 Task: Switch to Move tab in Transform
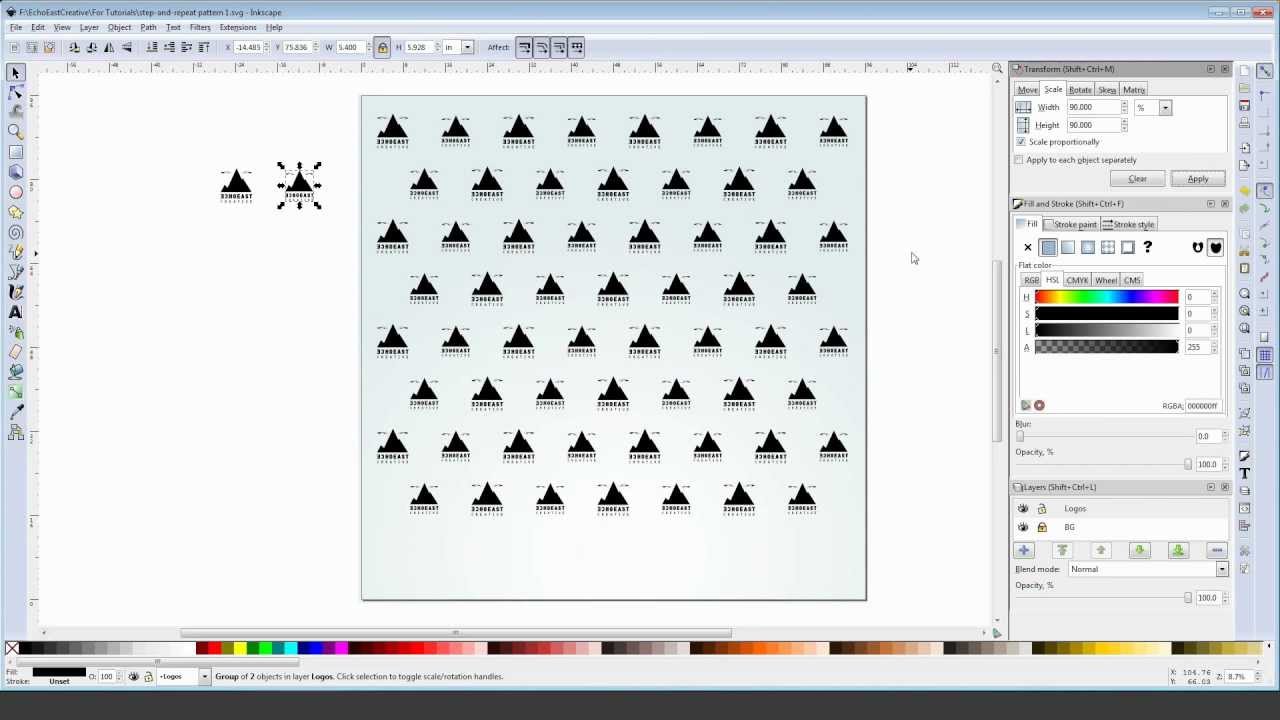coord(1027,90)
